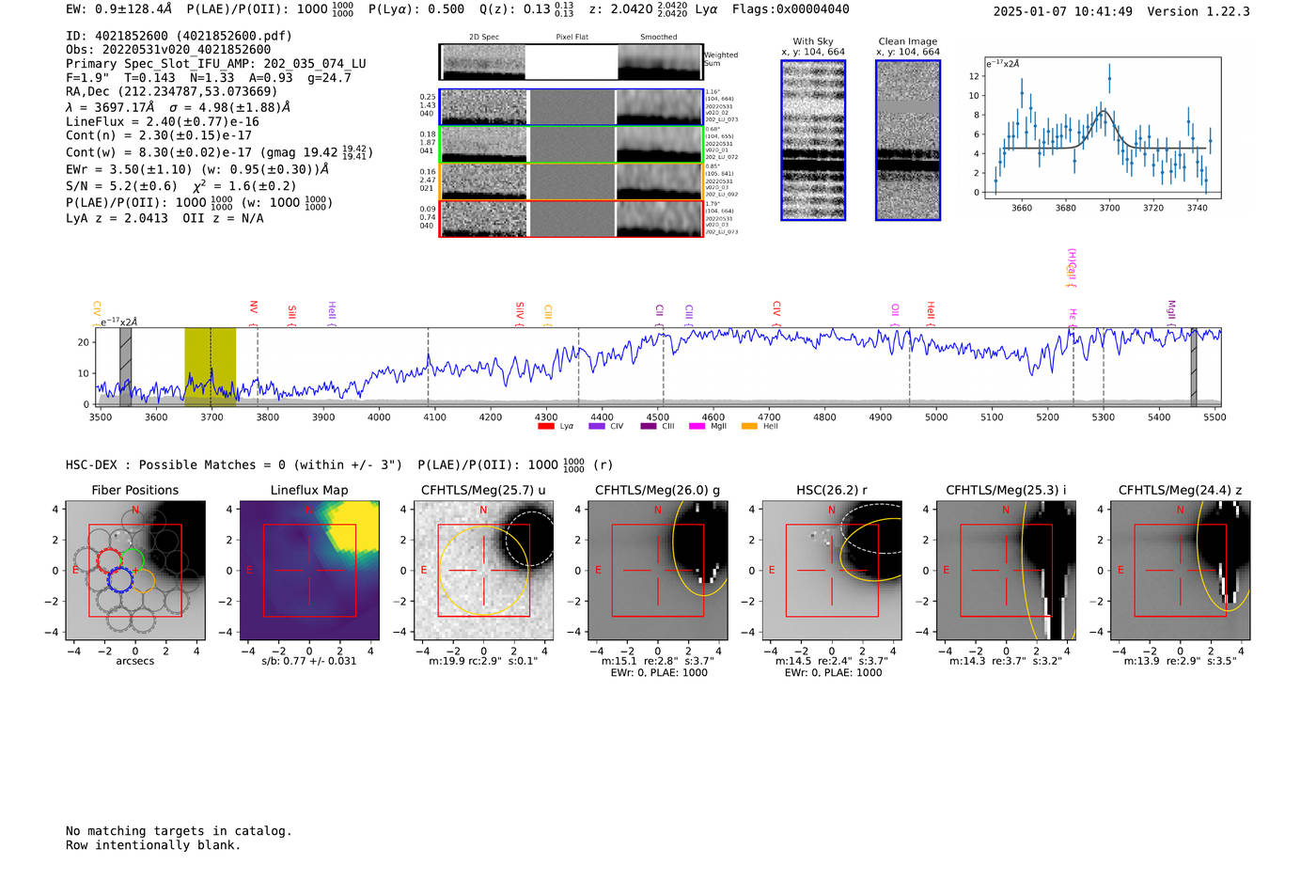The image size is (1316, 896).
Task: Open the CFHTLS/Meg(24.4) z image
Action: 1181,570
